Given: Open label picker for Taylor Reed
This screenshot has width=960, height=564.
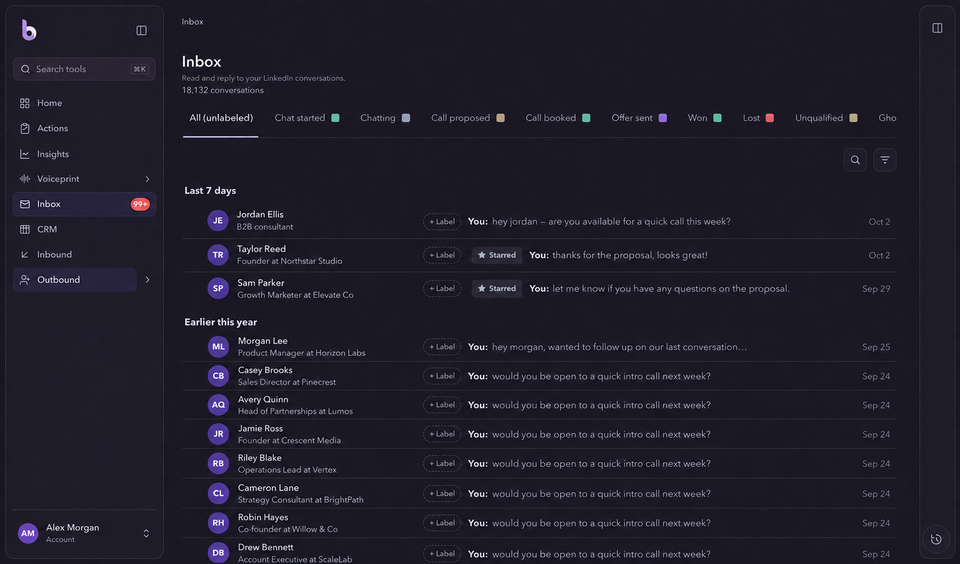Looking at the screenshot, I should click(442, 255).
